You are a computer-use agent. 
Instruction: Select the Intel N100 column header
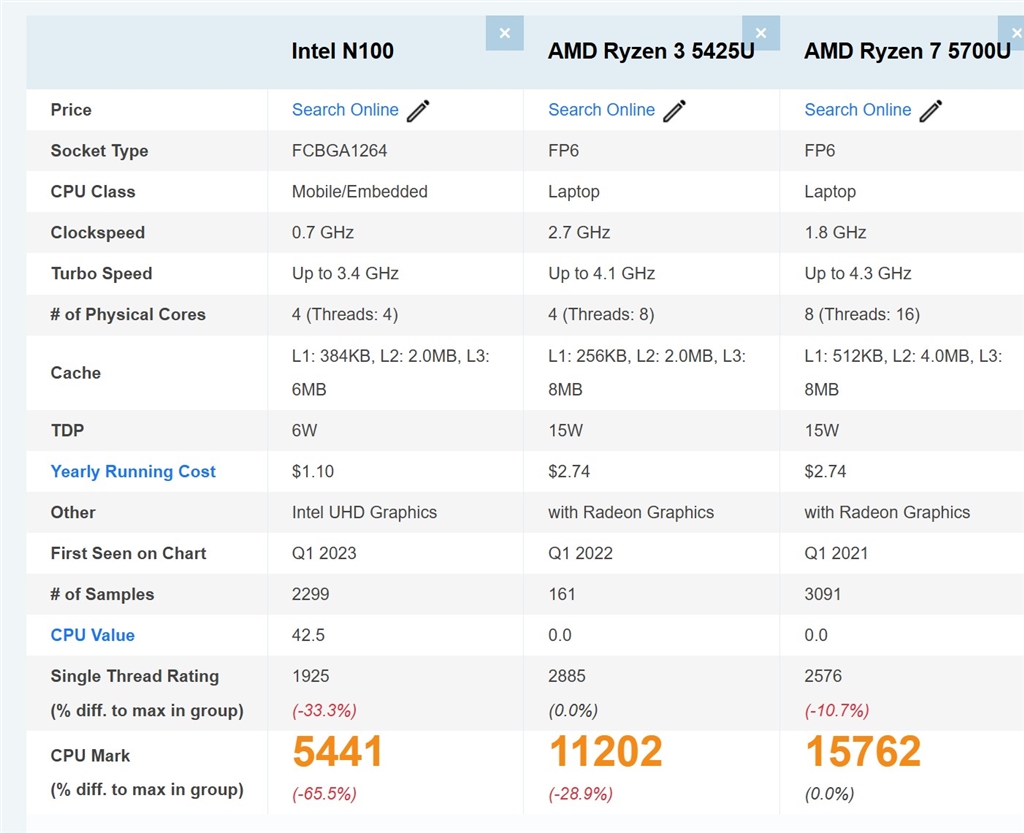point(343,51)
